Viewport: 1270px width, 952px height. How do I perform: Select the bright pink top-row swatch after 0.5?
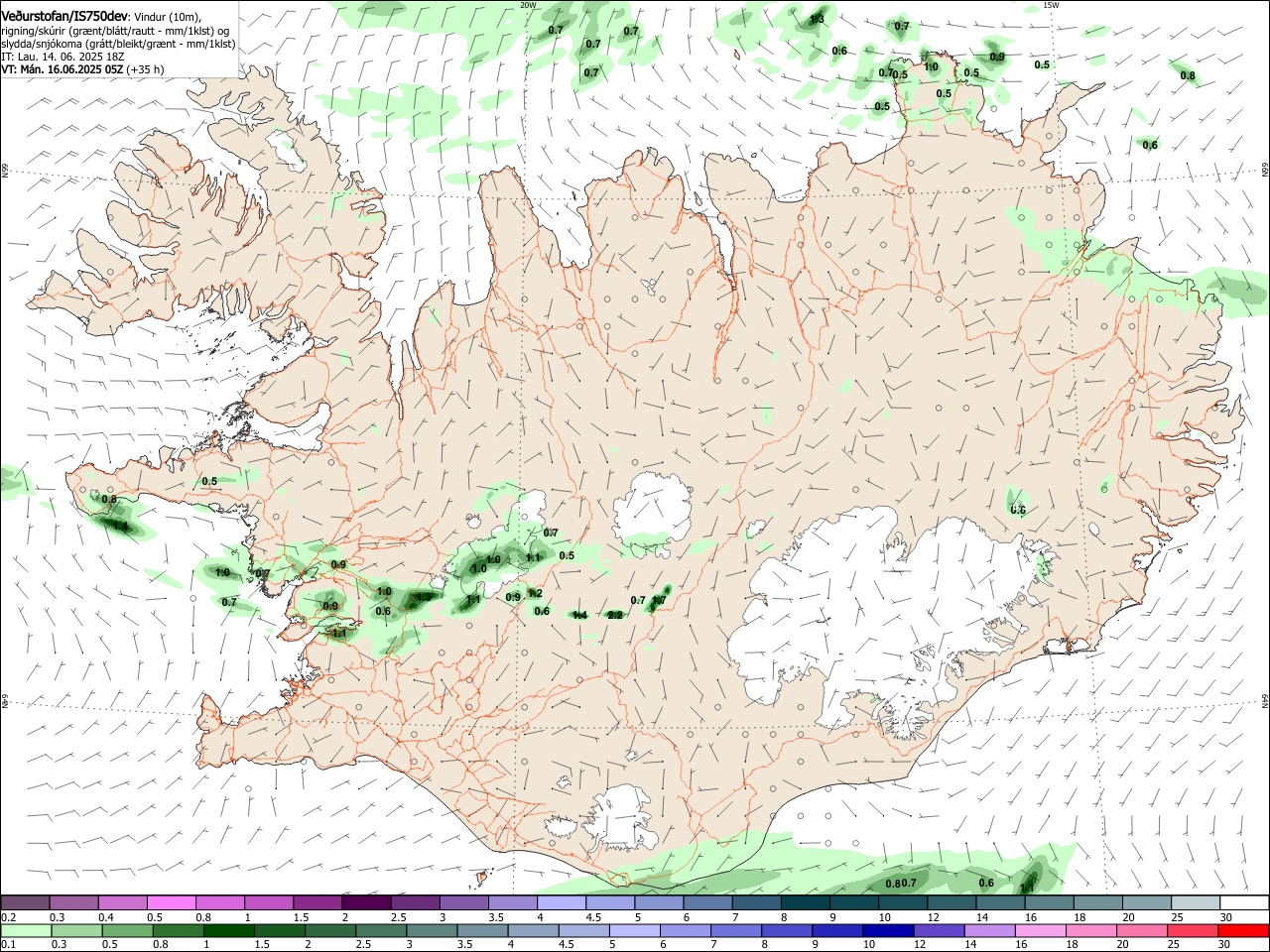click(172, 903)
